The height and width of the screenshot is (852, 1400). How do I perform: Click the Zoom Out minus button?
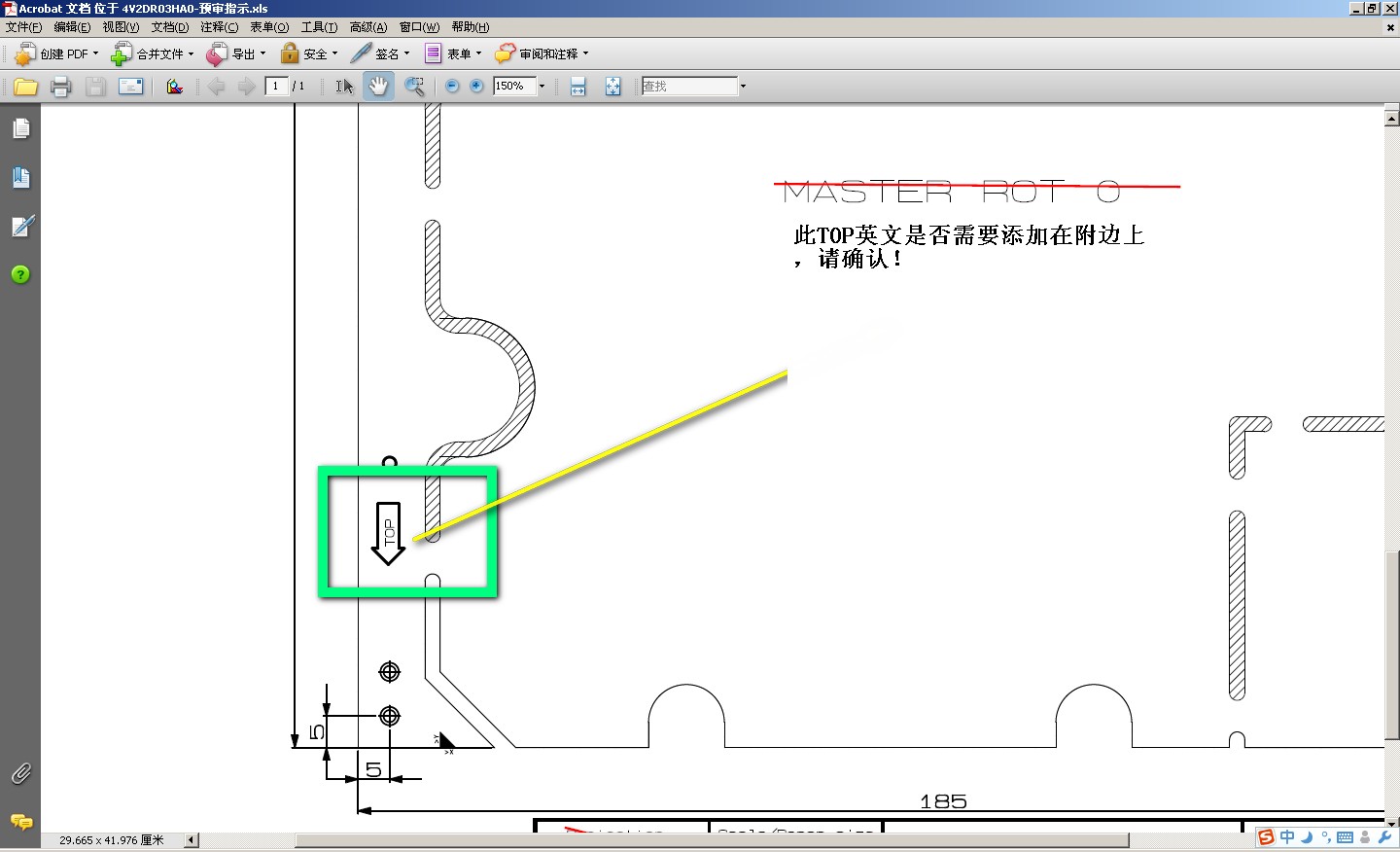tap(452, 87)
